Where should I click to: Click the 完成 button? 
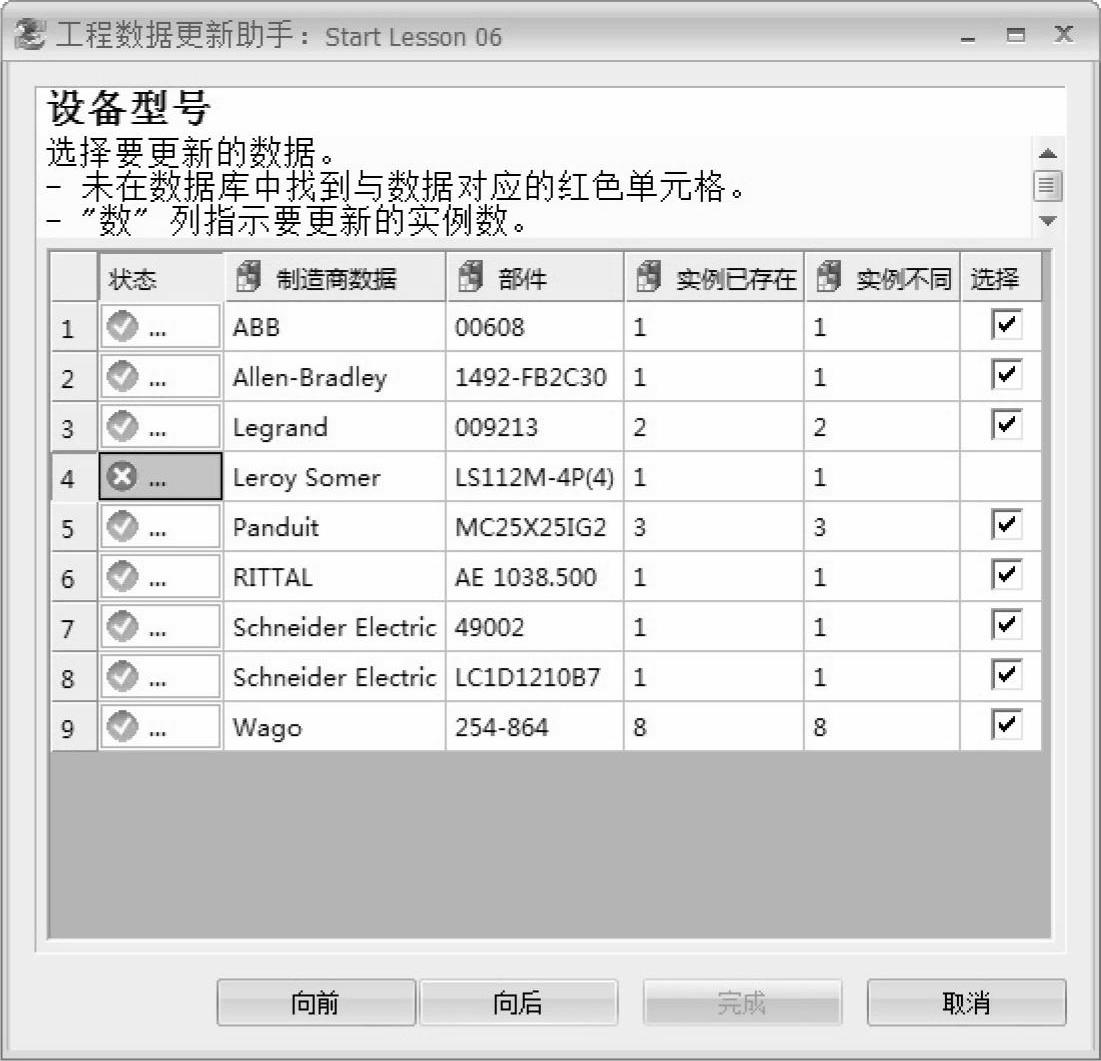click(x=742, y=1003)
